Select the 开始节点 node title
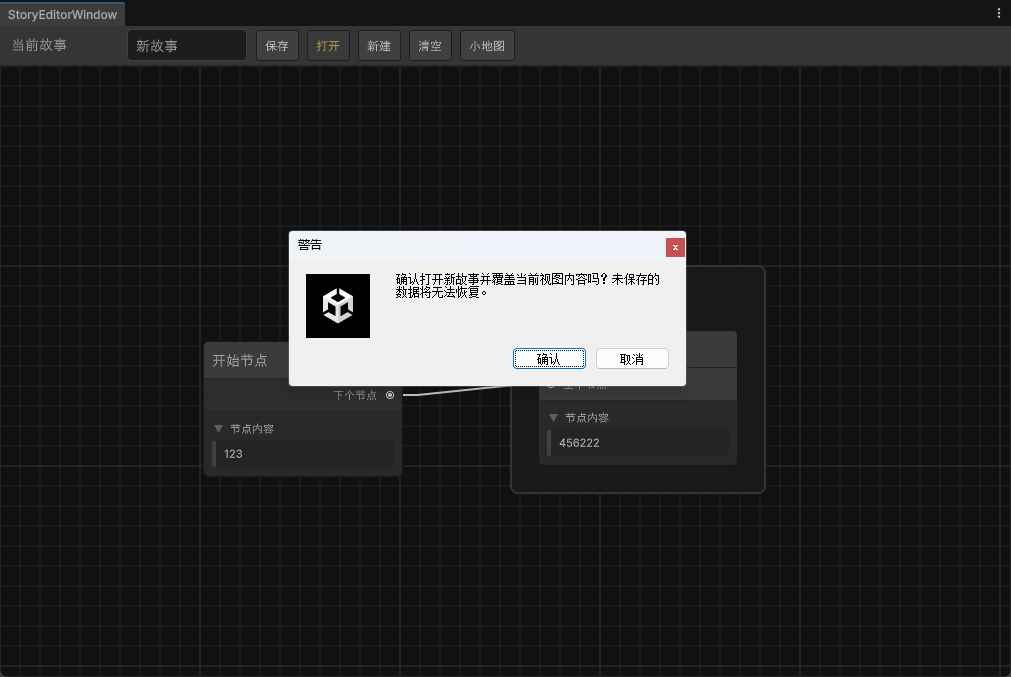 point(240,361)
